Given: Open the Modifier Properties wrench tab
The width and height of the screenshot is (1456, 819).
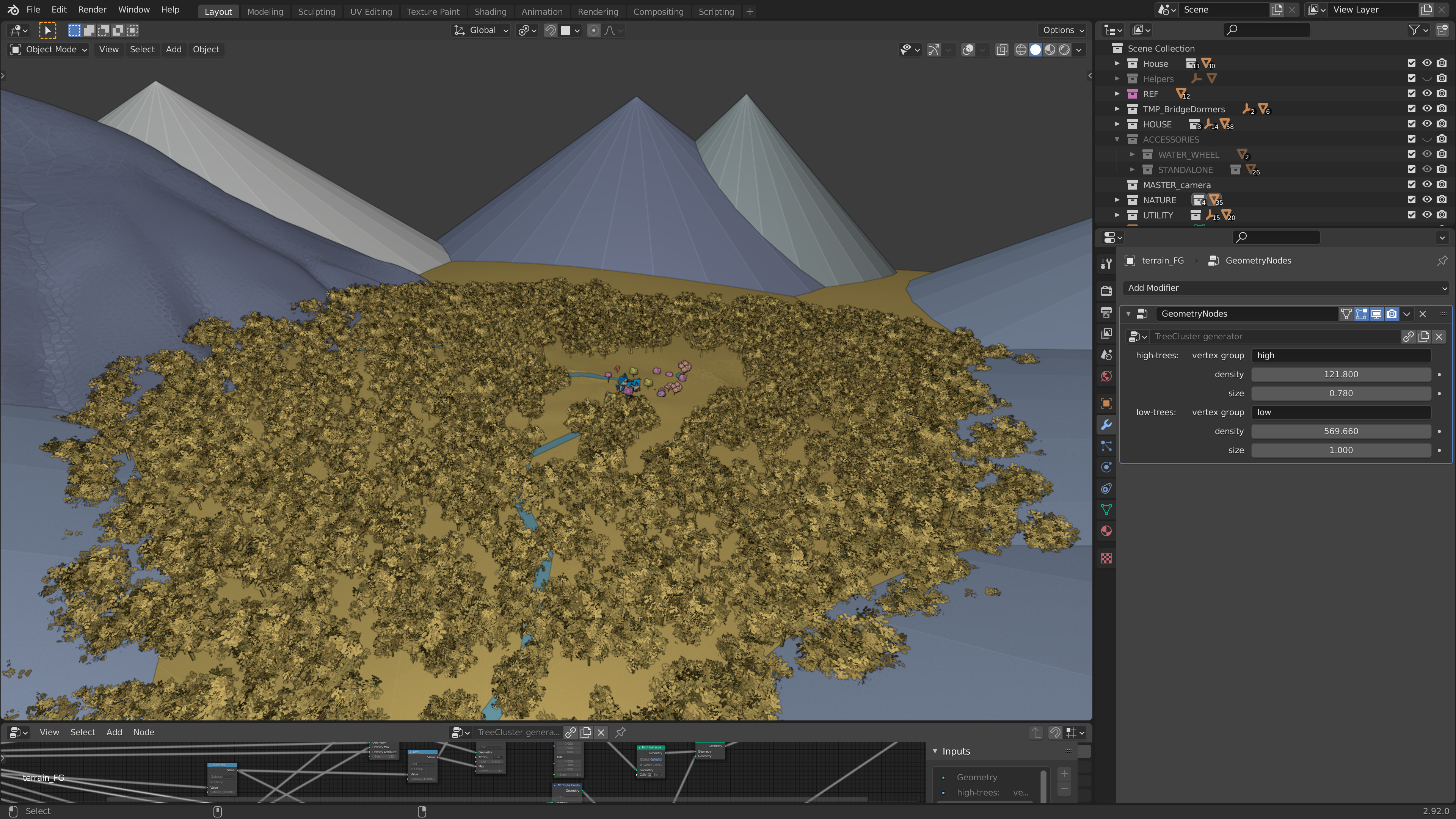Looking at the screenshot, I should tap(1106, 425).
